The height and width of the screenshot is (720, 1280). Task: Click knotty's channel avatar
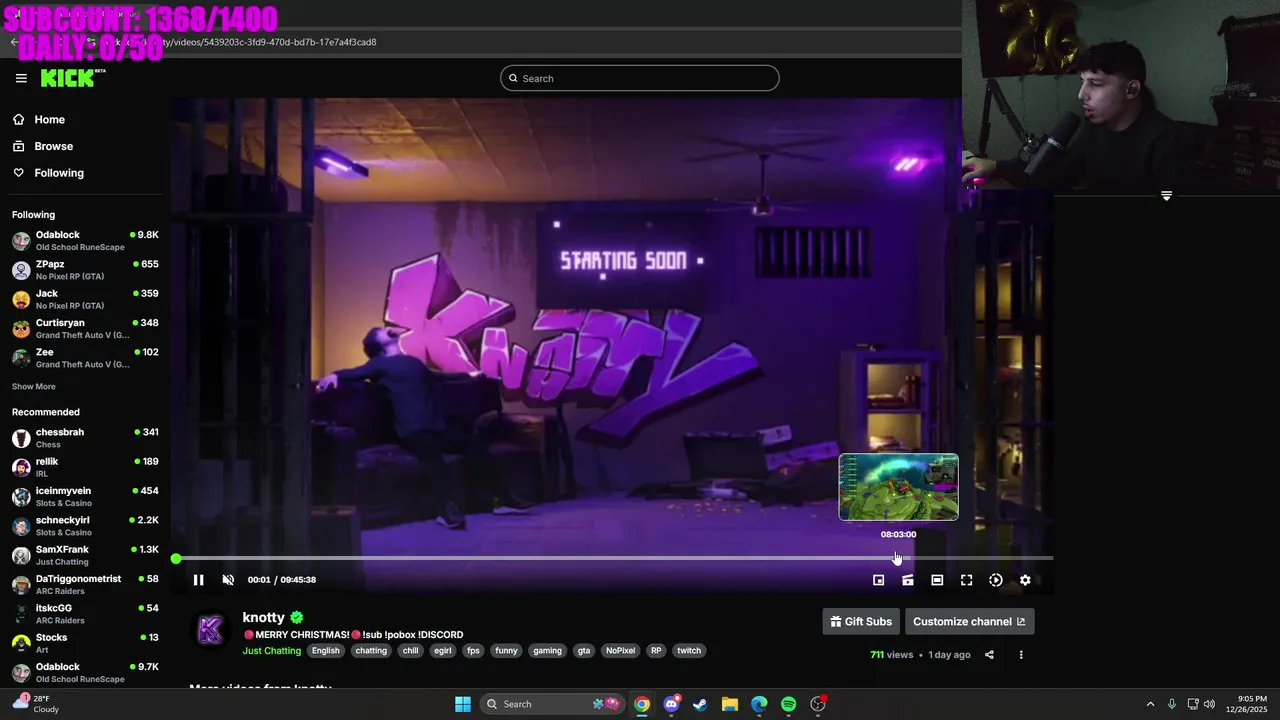(210, 629)
